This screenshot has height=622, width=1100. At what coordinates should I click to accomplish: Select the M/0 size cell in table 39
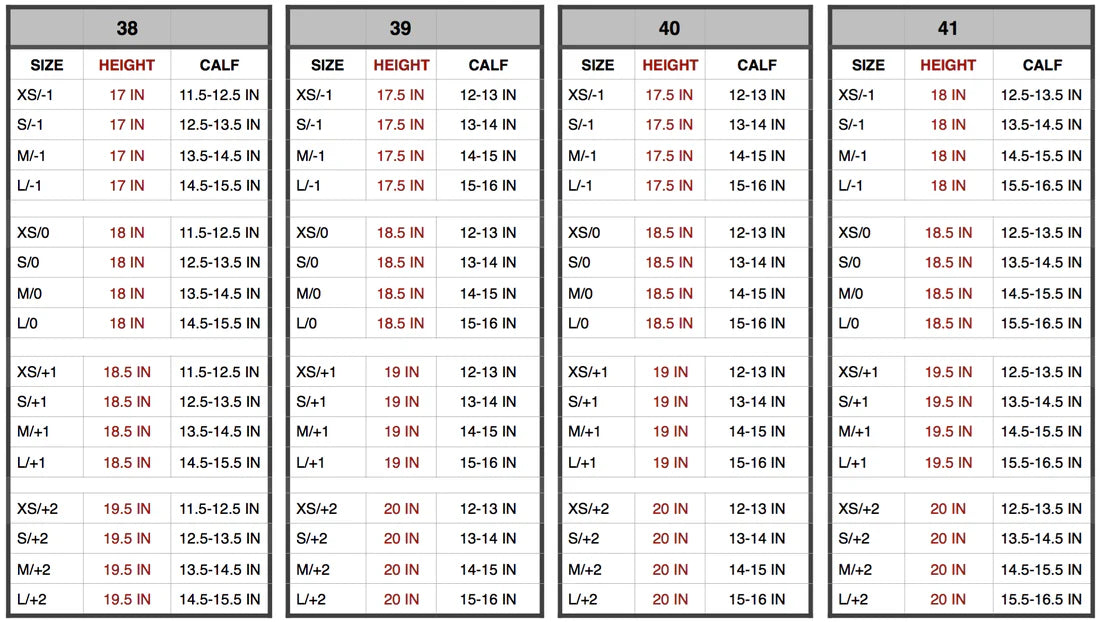click(308, 294)
